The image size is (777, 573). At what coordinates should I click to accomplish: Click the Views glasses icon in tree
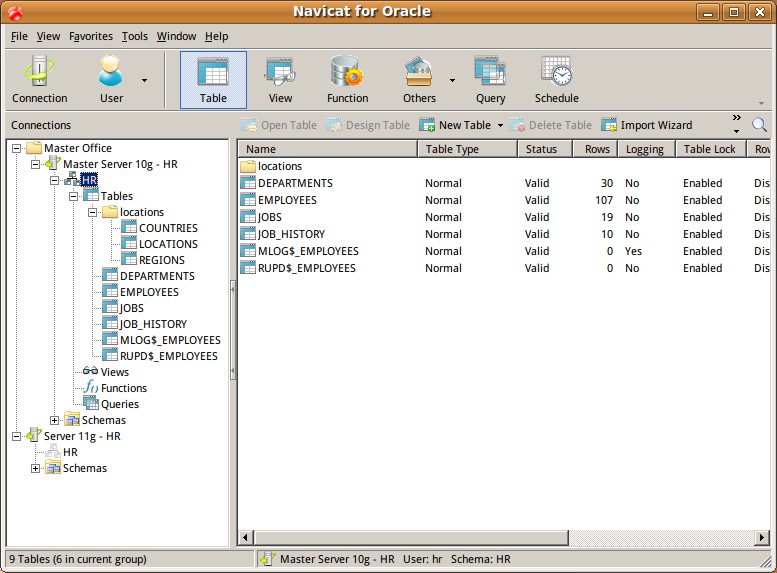90,371
